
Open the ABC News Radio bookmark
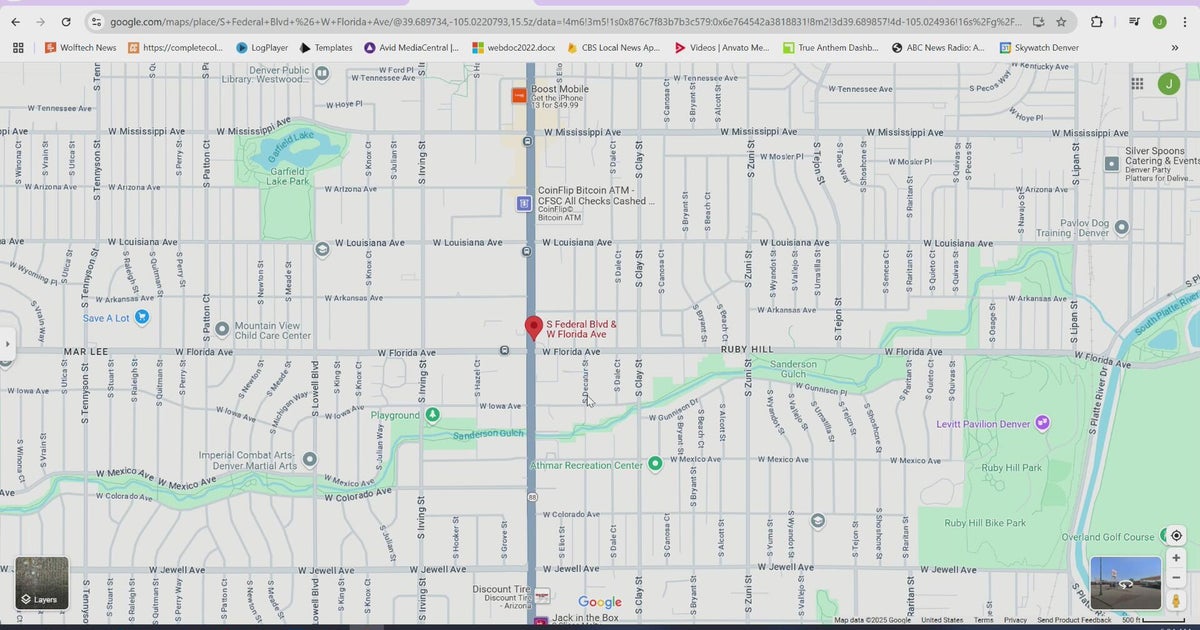coord(938,47)
